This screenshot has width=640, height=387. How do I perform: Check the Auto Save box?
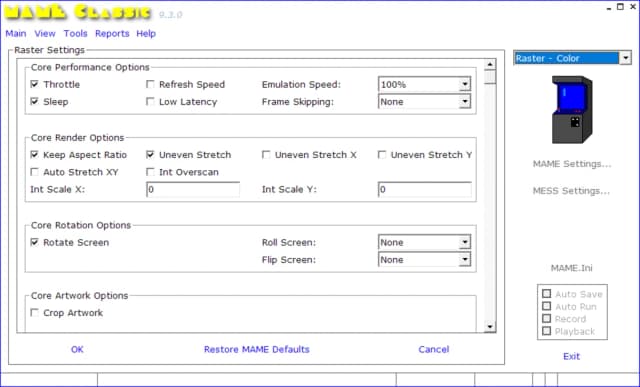pos(547,294)
